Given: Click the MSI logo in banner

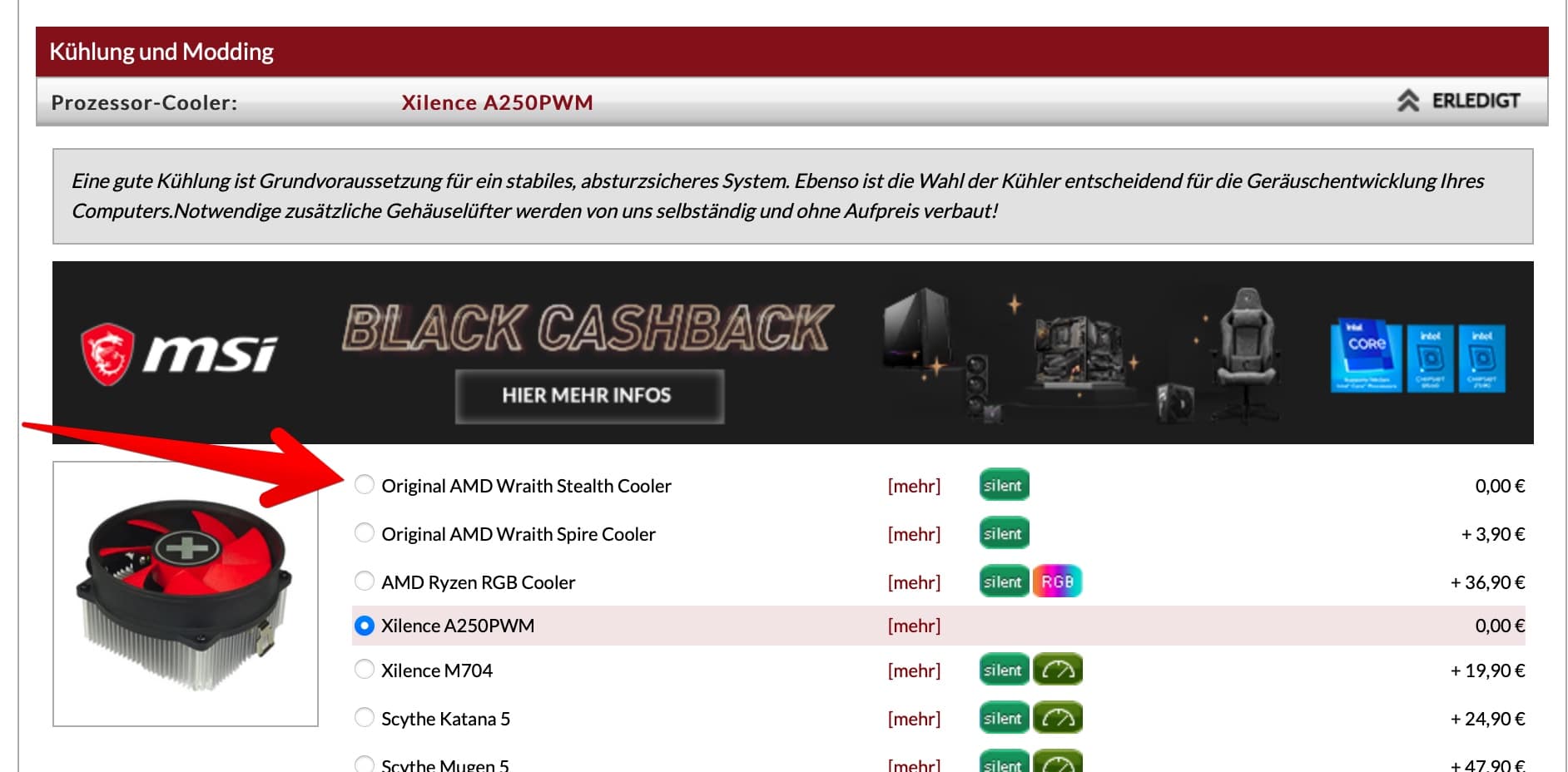Looking at the screenshot, I should pyautogui.click(x=179, y=354).
